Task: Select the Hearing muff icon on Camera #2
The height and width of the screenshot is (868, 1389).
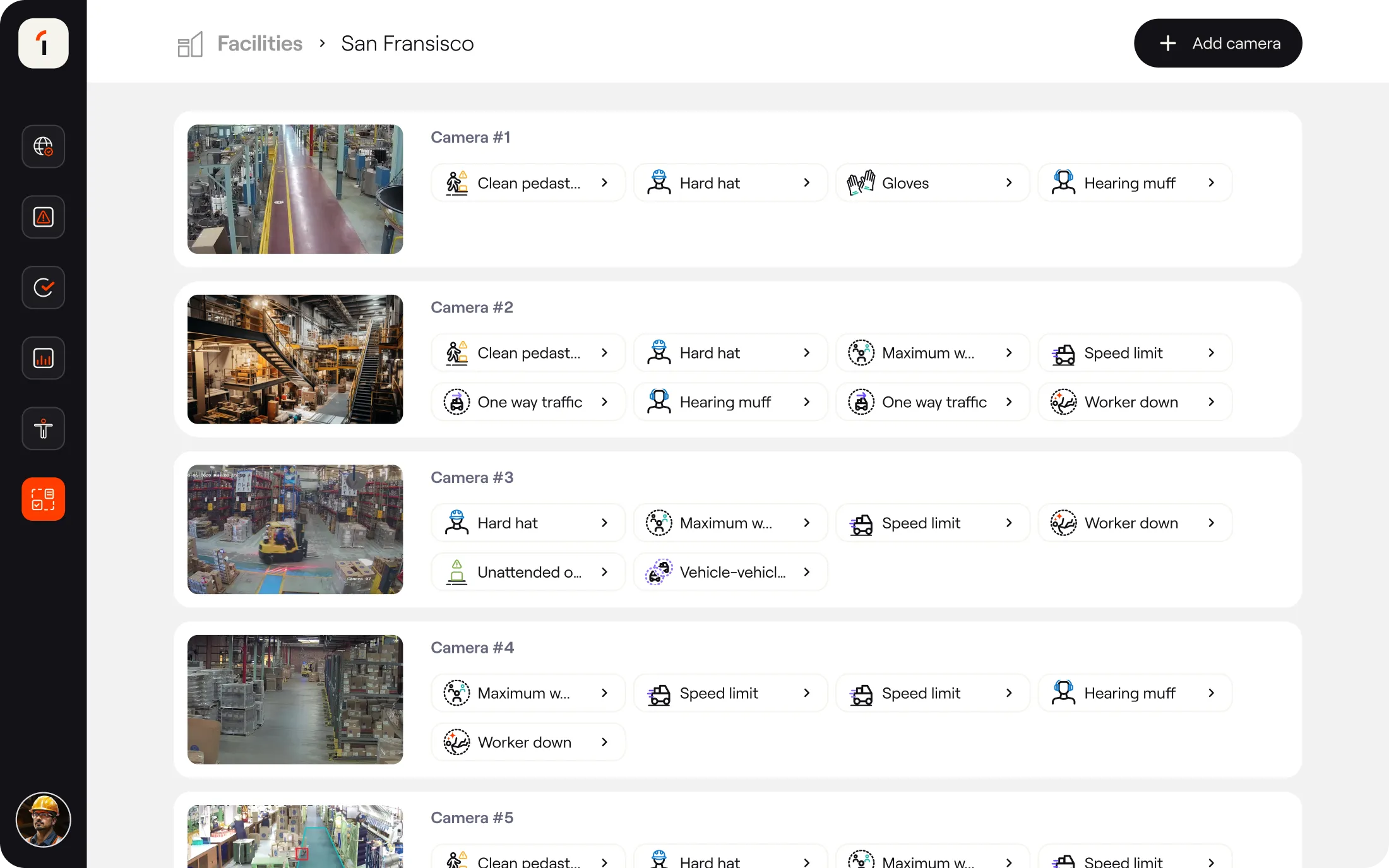Action: 659,401
